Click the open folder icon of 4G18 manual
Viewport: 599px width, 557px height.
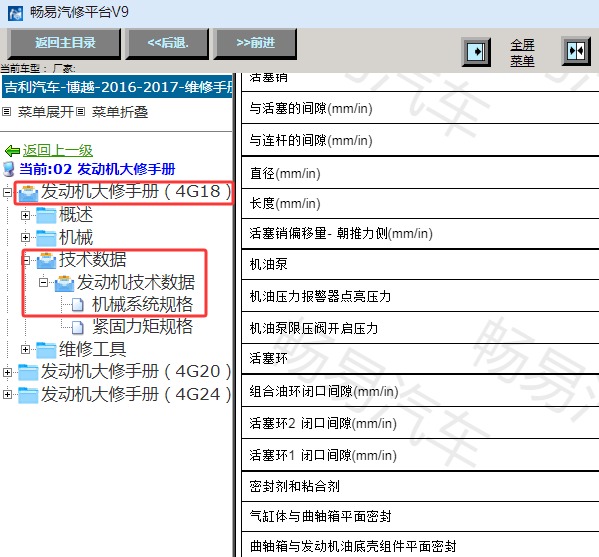click(28, 193)
